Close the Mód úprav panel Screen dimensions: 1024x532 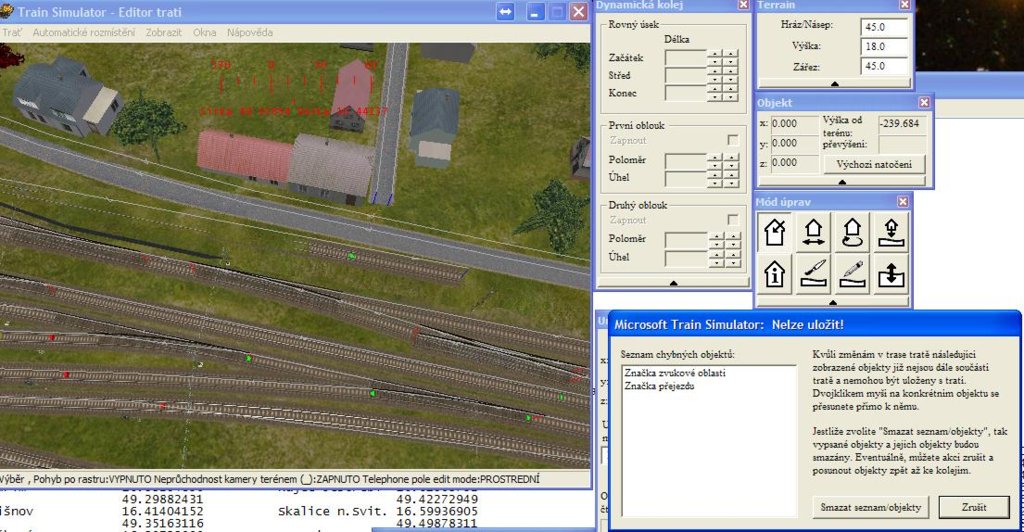tap(903, 202)
